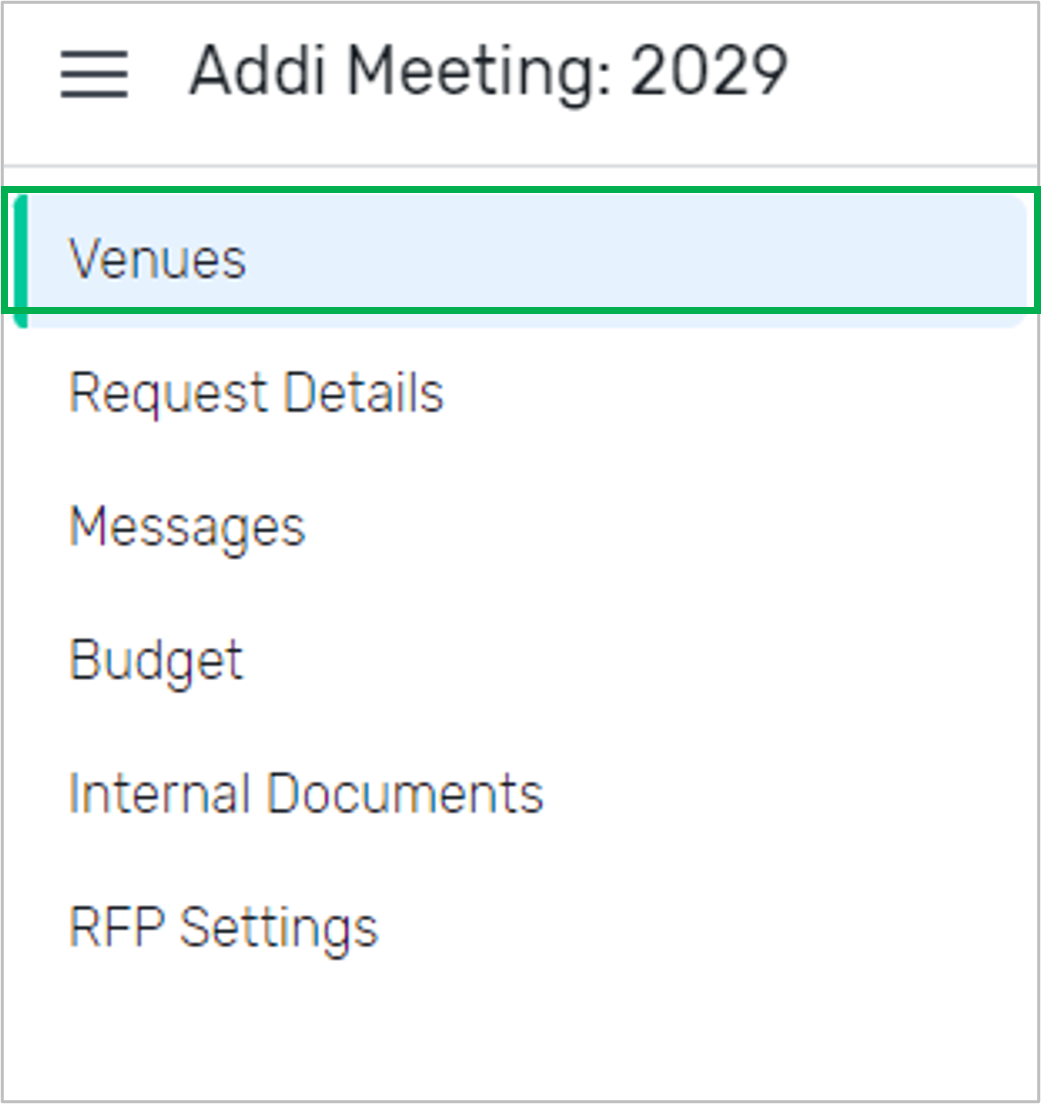Choose Internal Documents in the navigation list
This screenshot has width=1041, height=1104.
coord(306,794)
